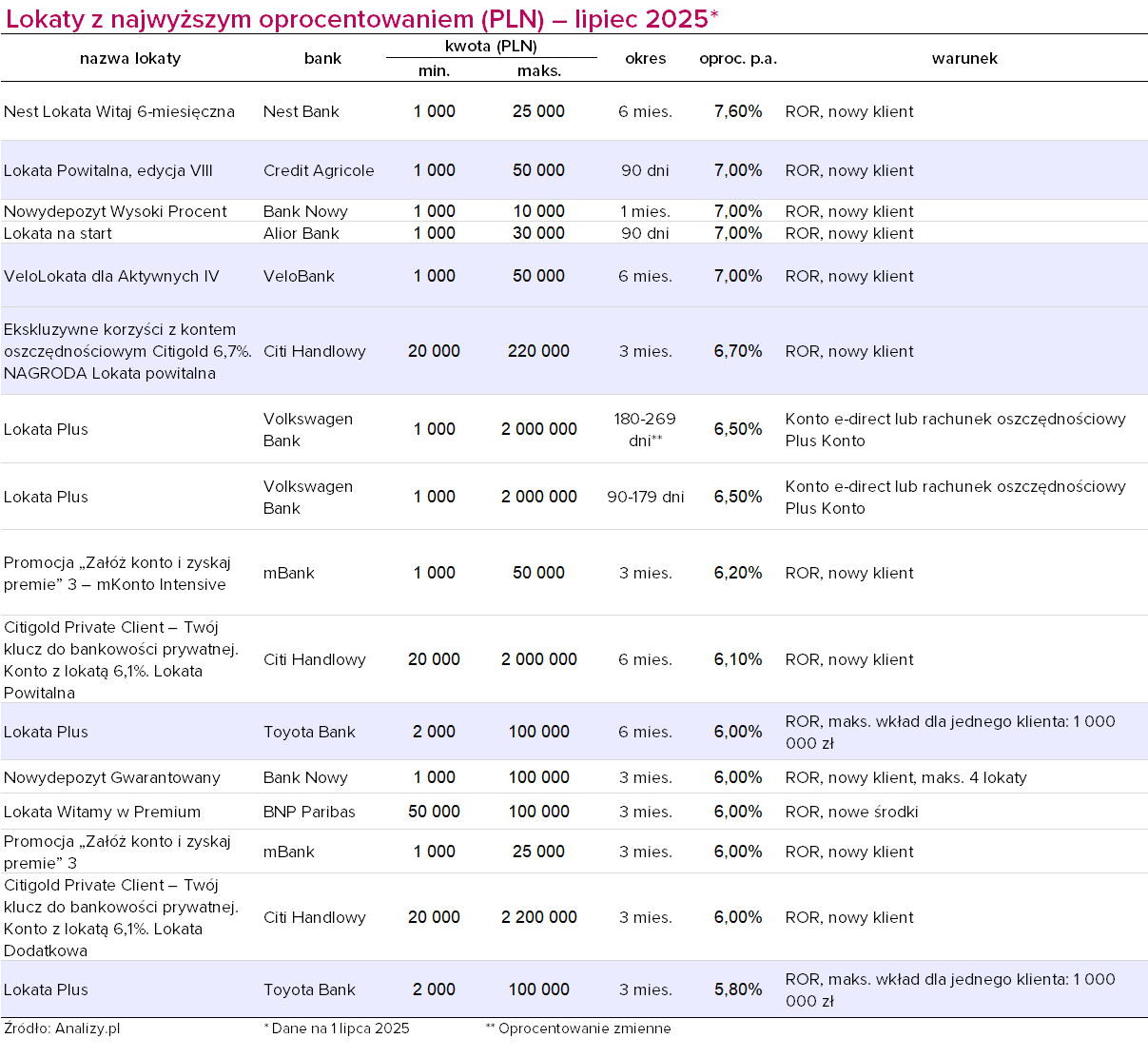
Task: Click the '50 000' min. value for BNP Paribas
Action: [434, 812]
